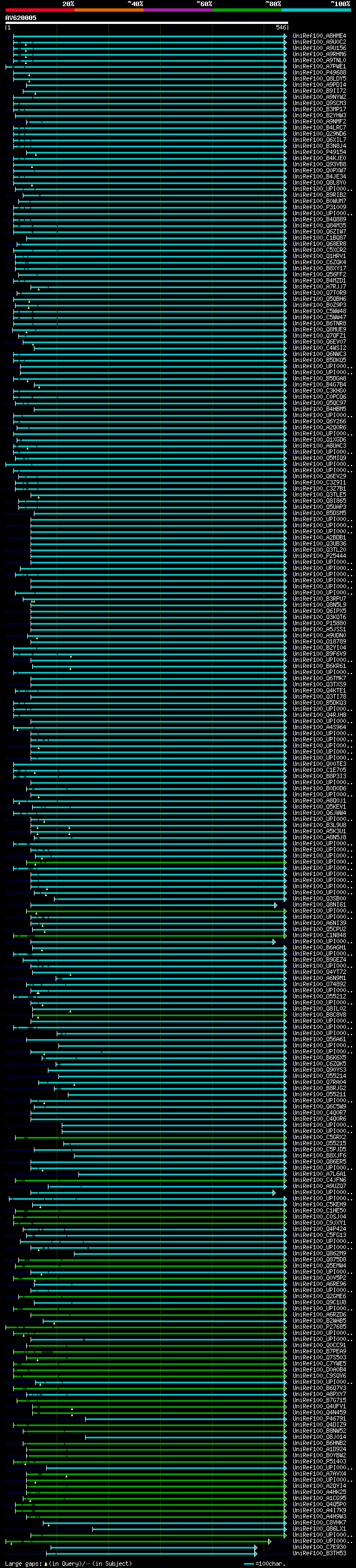Click the UniRef100_B4KJE0 label
This screenshot has width=356, height=1568.
(x=319, y=159)
